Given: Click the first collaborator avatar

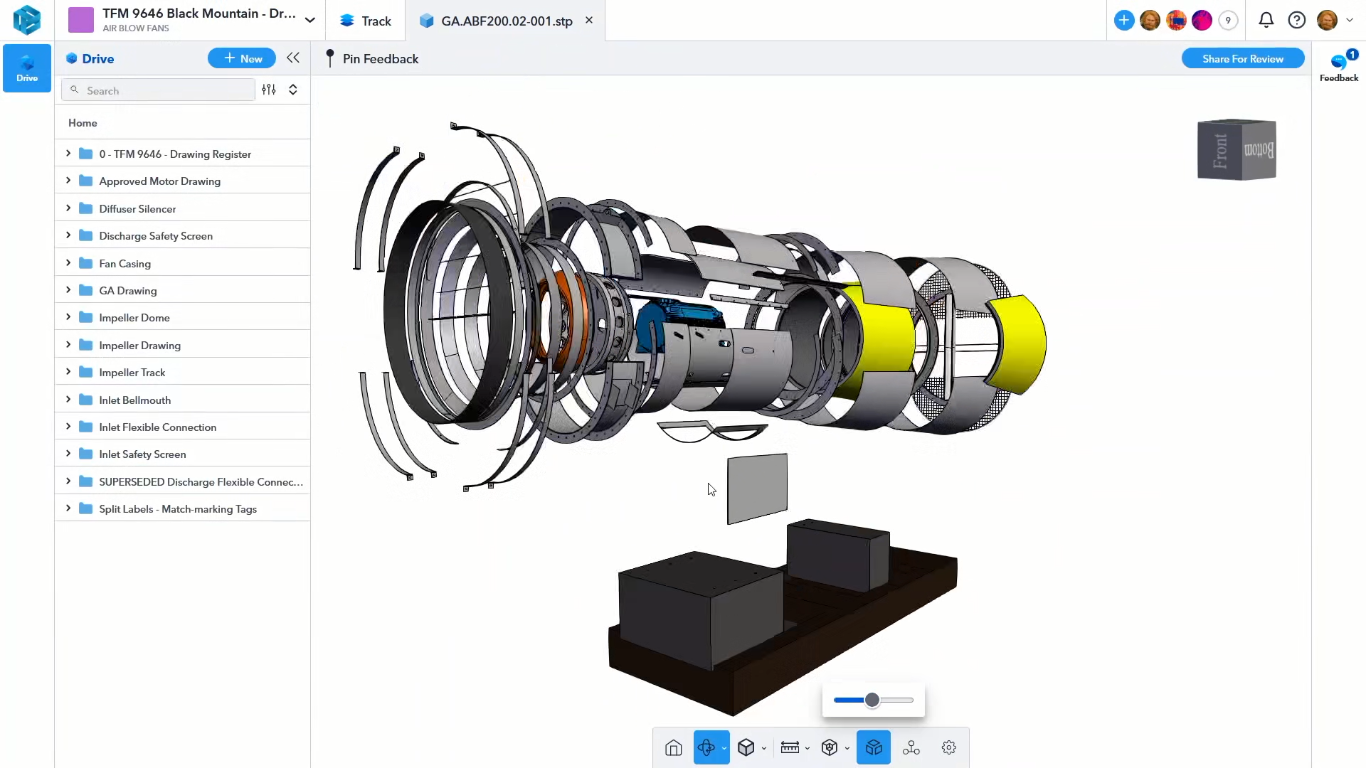Looking at the screenshot, I should point(1150,20).
